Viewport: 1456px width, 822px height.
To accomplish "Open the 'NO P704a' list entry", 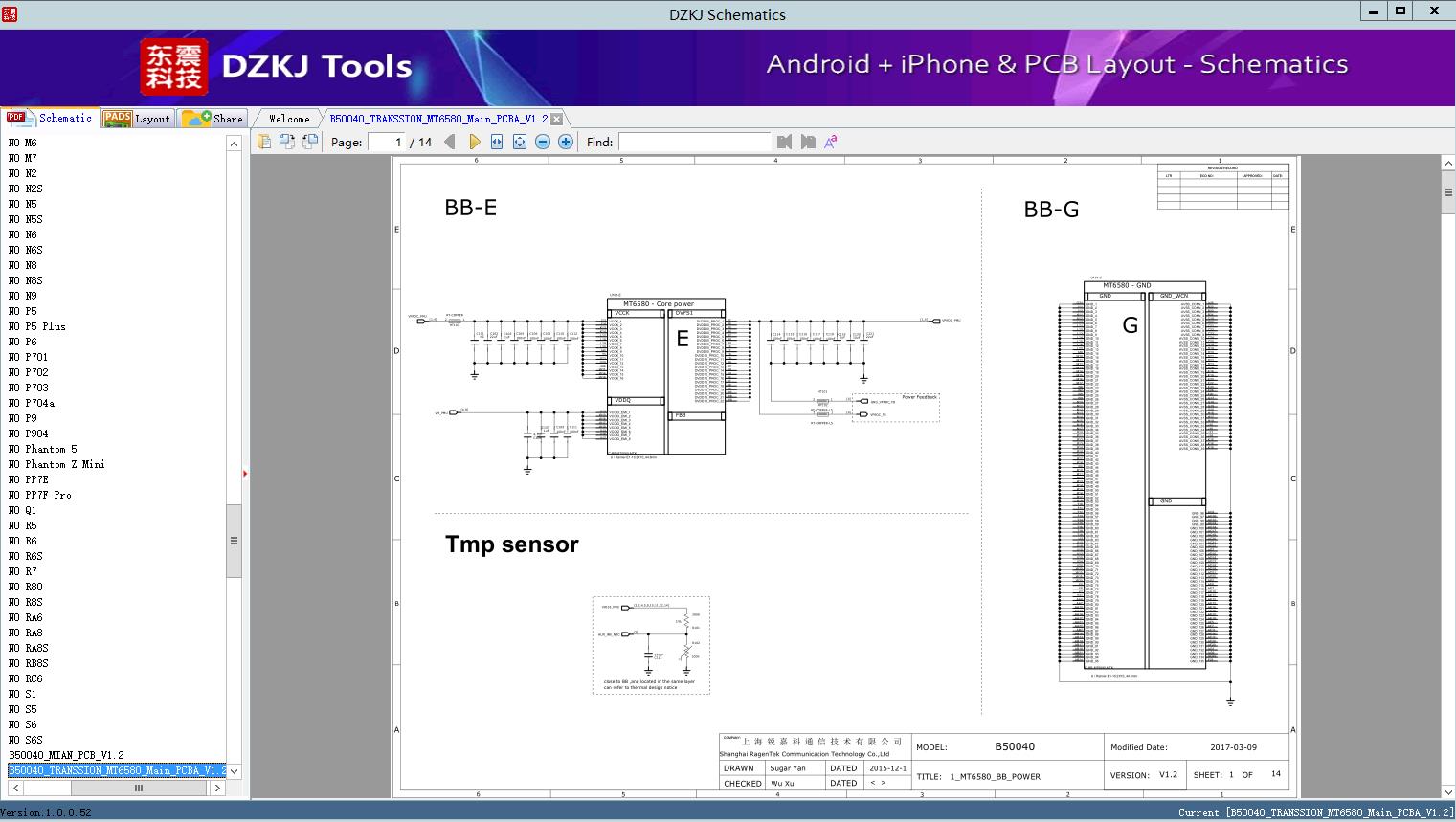I will point(32,403).
